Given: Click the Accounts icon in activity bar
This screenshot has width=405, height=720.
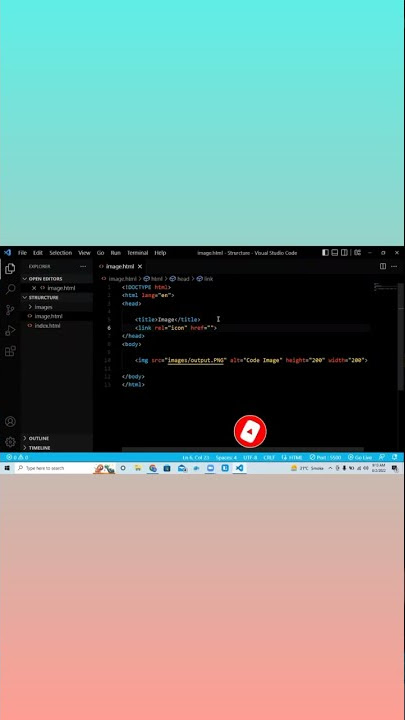Looking at the screenshot, I should 10,422.
